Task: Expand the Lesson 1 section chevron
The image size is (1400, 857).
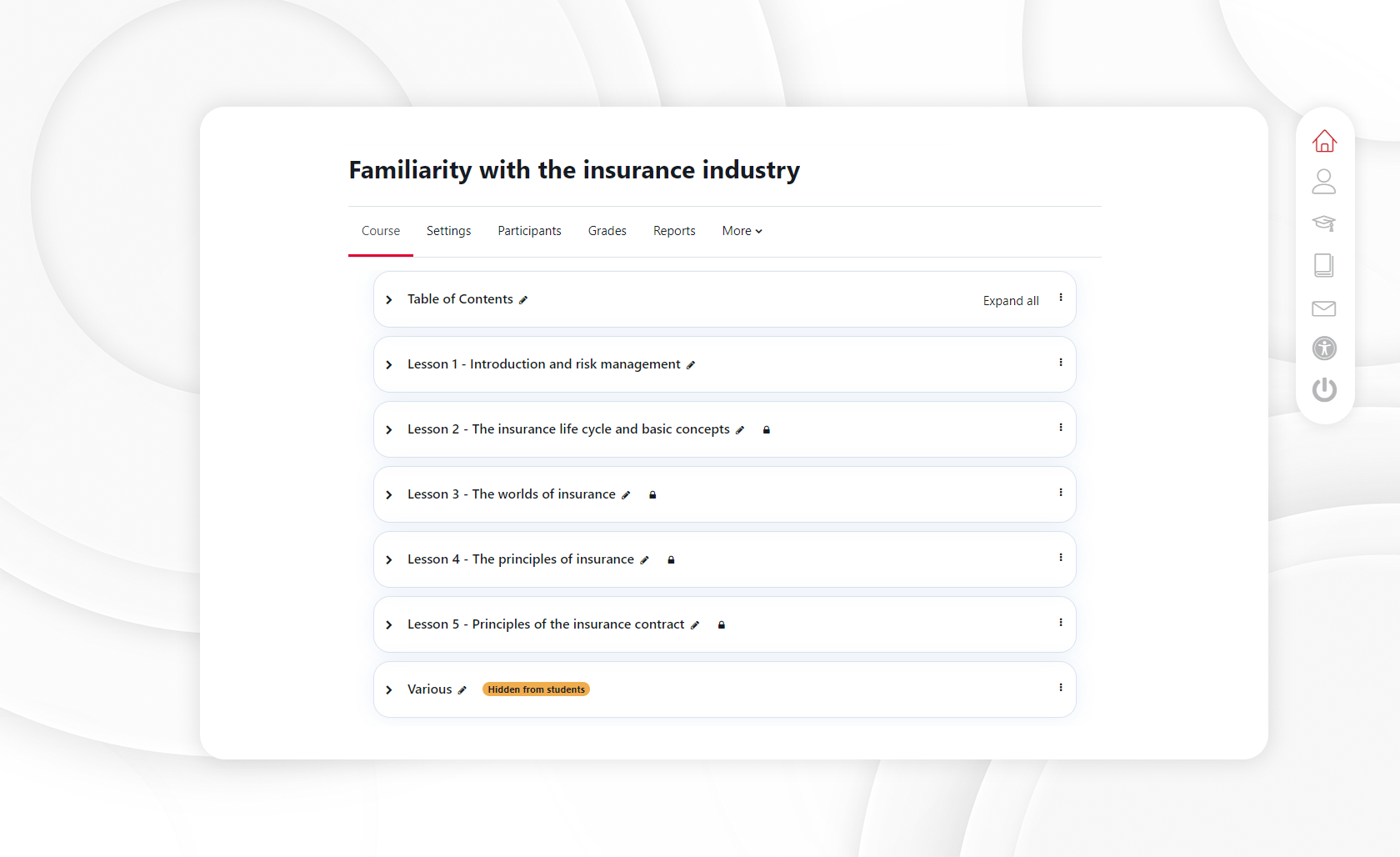Action: [x=389, y=365]
